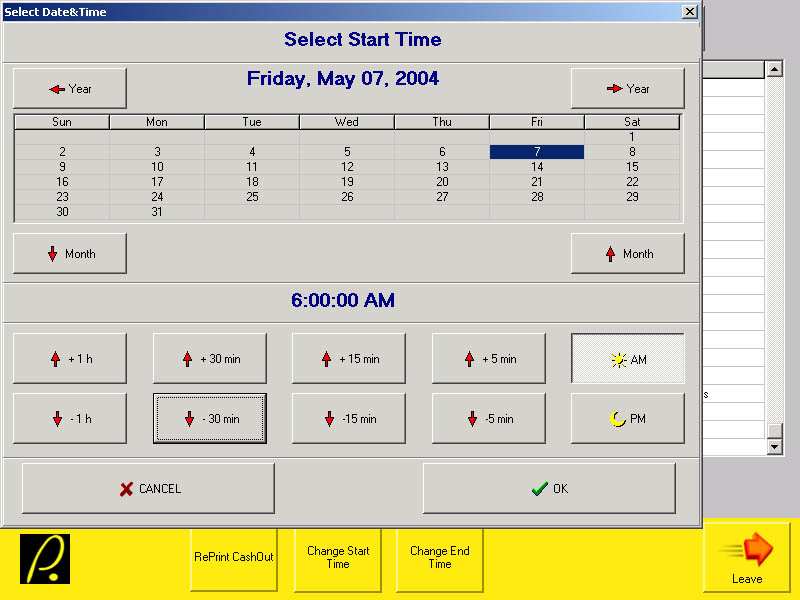
Task: Add one hour to the time
Action: (x=70, y=359)
